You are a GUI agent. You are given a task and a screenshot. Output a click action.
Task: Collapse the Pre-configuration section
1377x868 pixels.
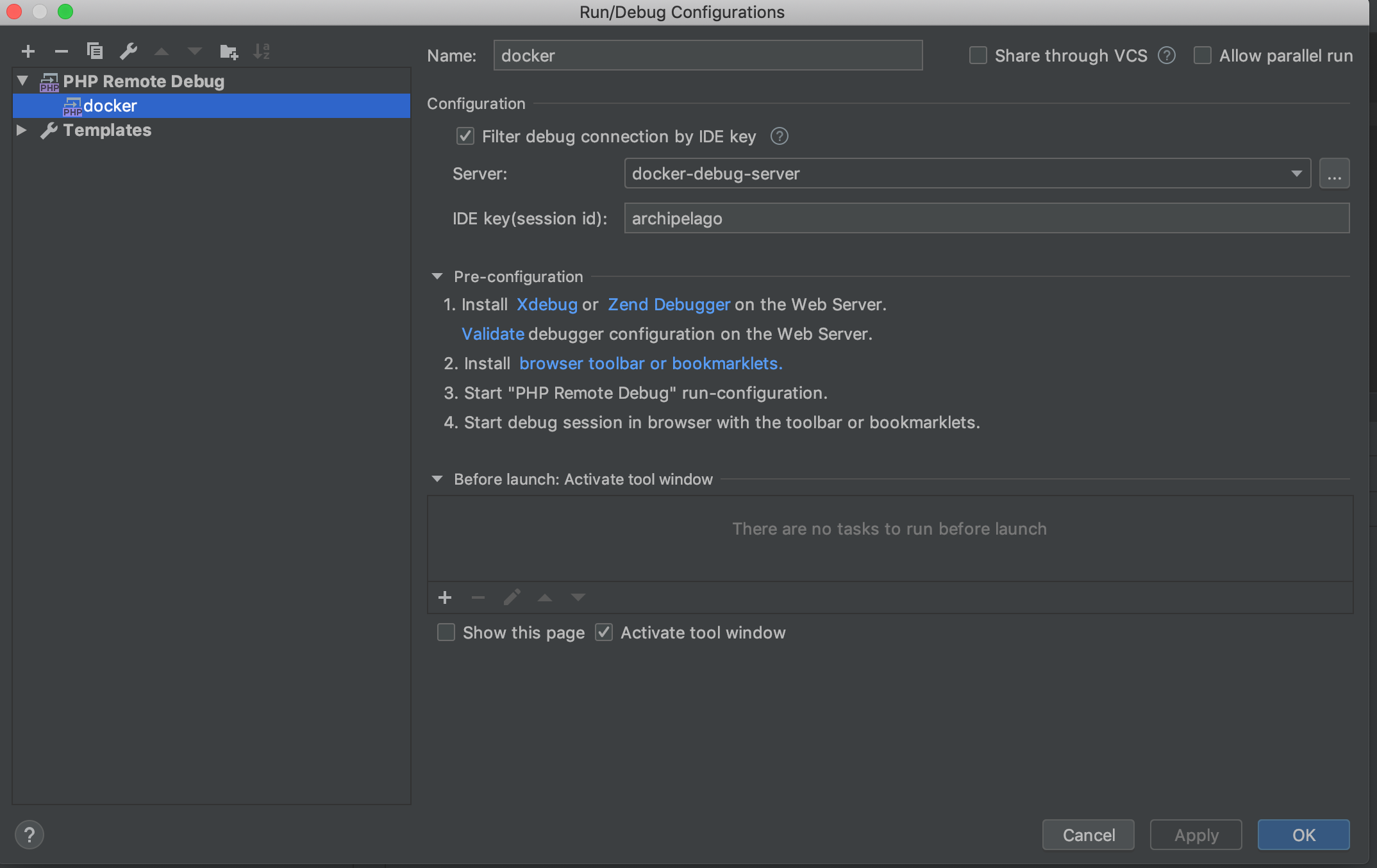click(437, 276)
